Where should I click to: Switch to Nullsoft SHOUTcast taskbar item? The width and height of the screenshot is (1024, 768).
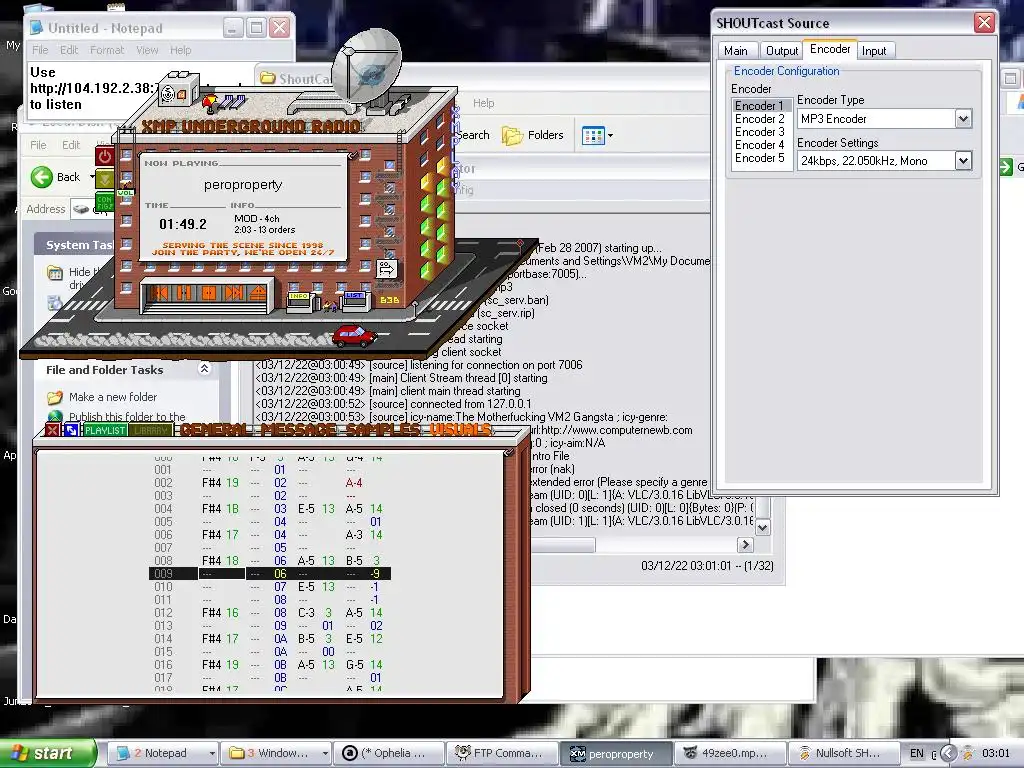tap(842, 753)
